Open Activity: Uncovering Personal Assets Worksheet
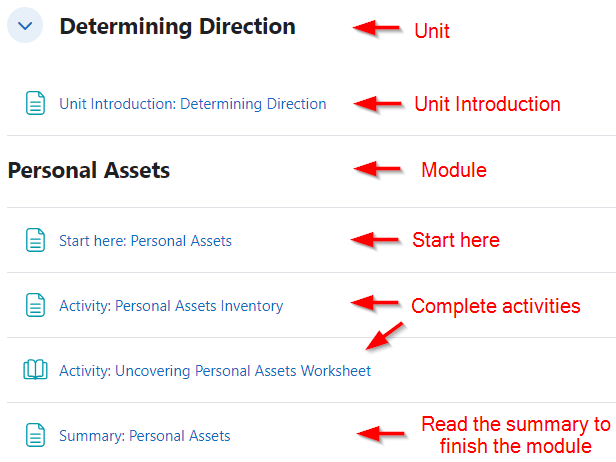 tap(215, 371)
